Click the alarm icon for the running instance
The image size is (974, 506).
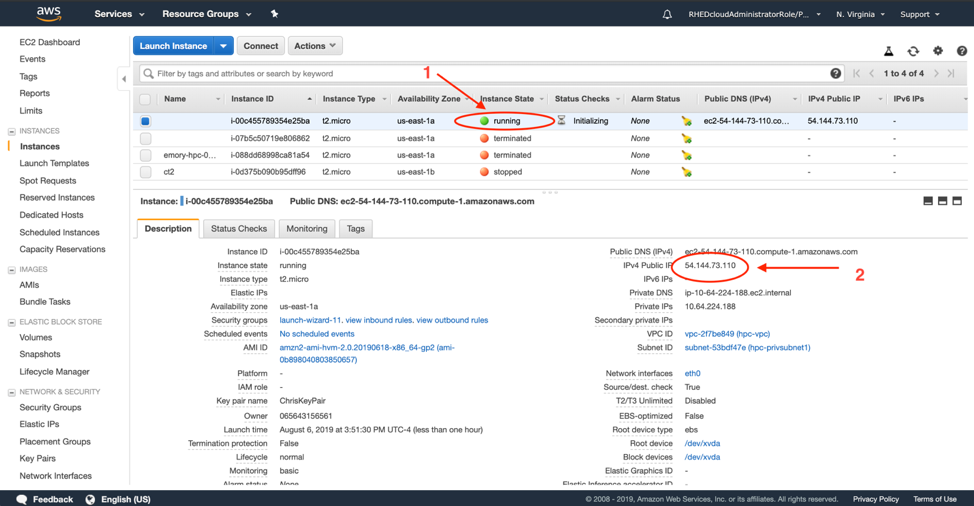tap(686, 121)
